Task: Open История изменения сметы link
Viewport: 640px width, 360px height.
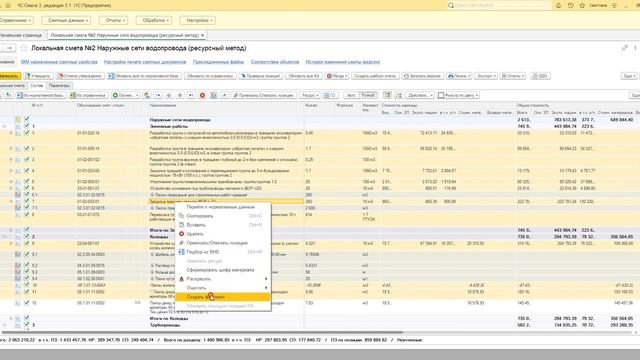Action: click(x=343, y=62)
